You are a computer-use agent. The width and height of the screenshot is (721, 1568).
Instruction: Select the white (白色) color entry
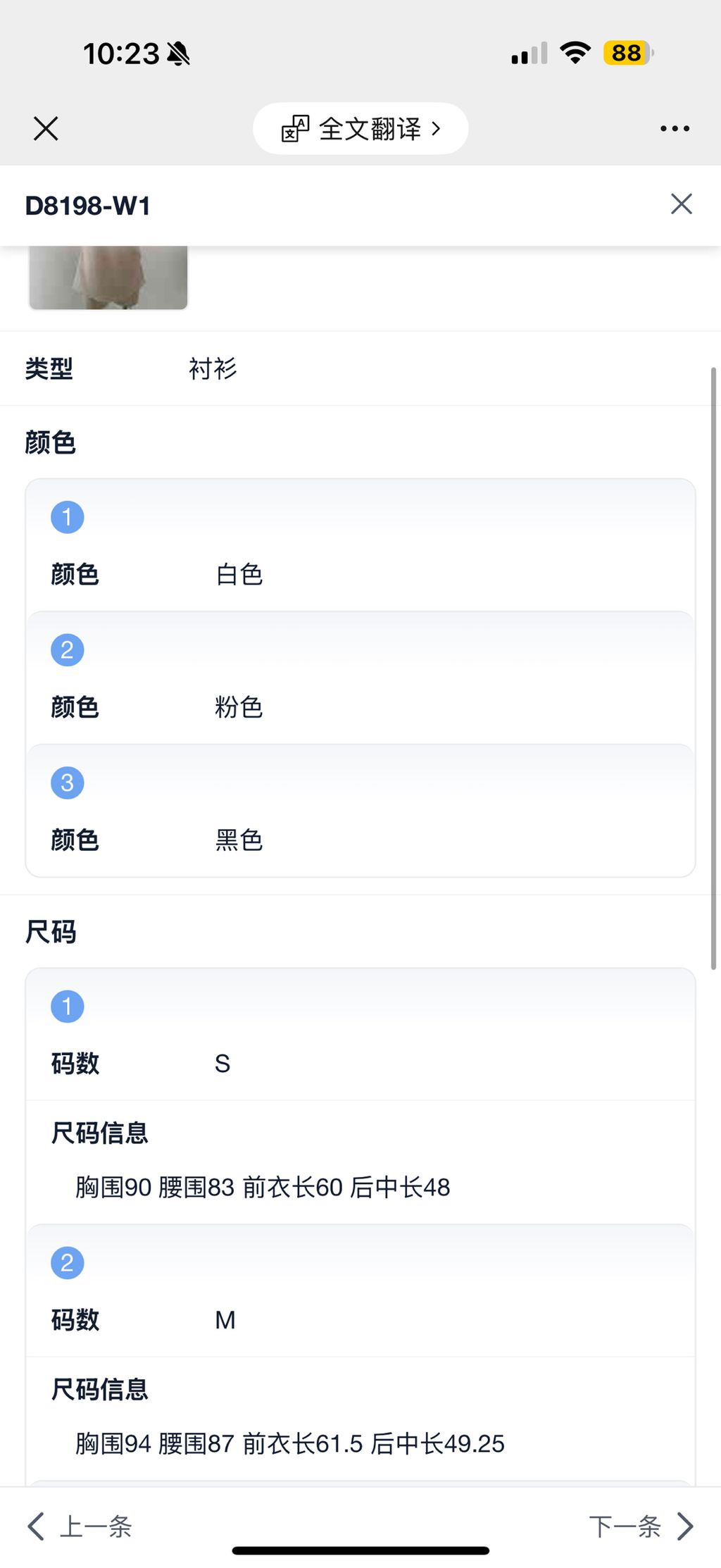pyautogui.click(x=239, y=575)
